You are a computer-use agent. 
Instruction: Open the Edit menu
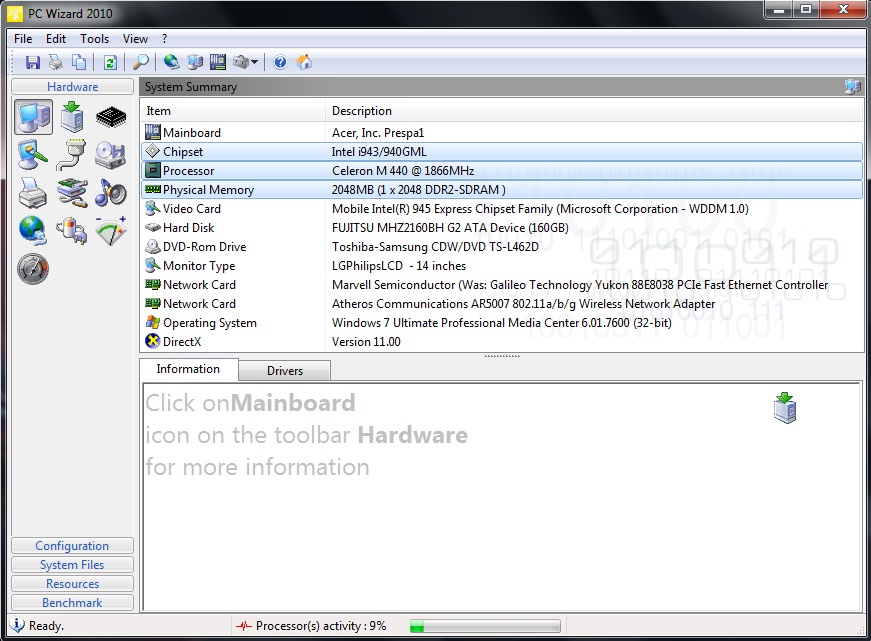[x=56, y=39]
